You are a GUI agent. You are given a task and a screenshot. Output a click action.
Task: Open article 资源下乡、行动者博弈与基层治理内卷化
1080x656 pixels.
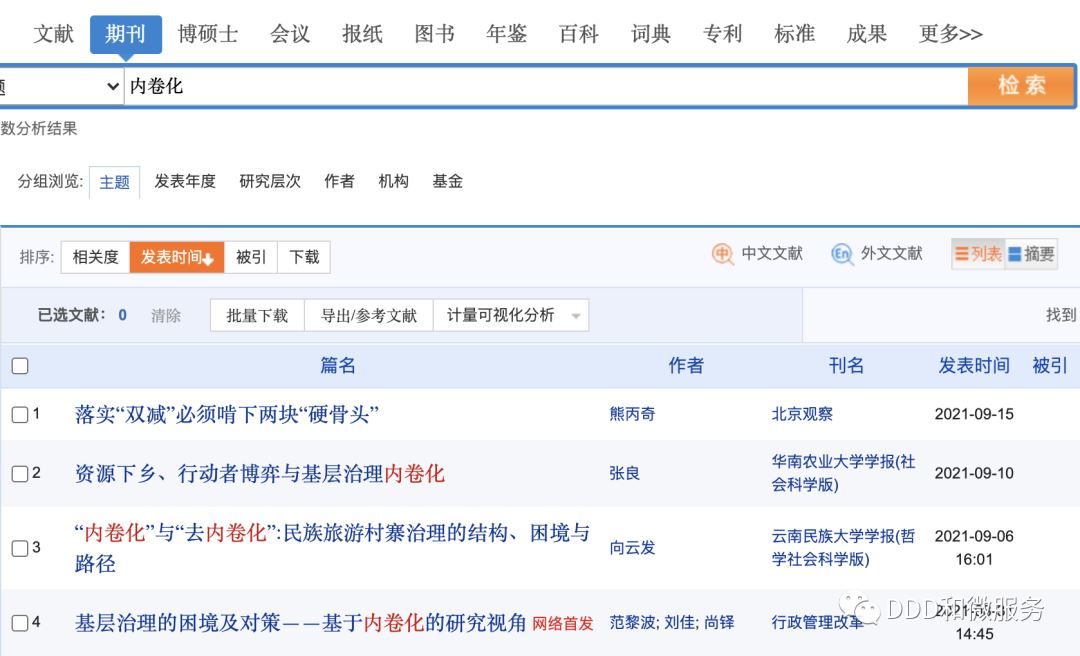259,474
